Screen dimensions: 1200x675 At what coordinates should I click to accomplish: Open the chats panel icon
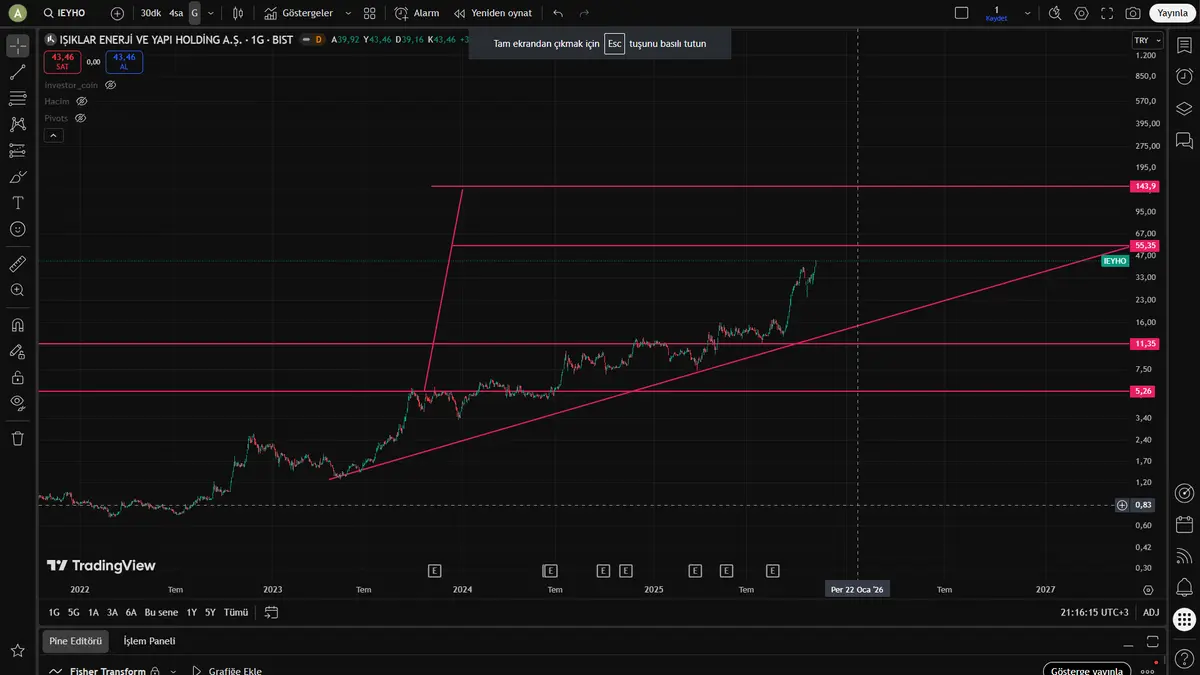1184,140
